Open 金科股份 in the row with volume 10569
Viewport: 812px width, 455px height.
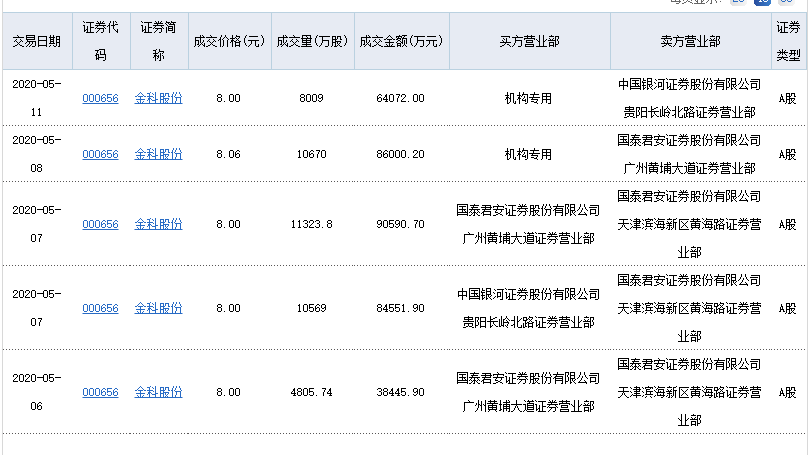158,308
